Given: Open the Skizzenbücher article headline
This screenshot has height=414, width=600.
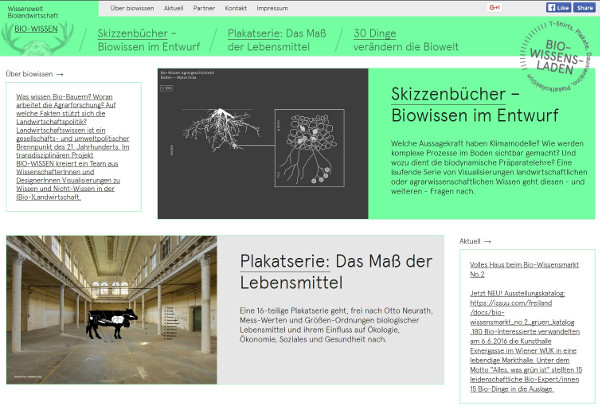Looking at the screenshot, I should click(x=468, y=105).
